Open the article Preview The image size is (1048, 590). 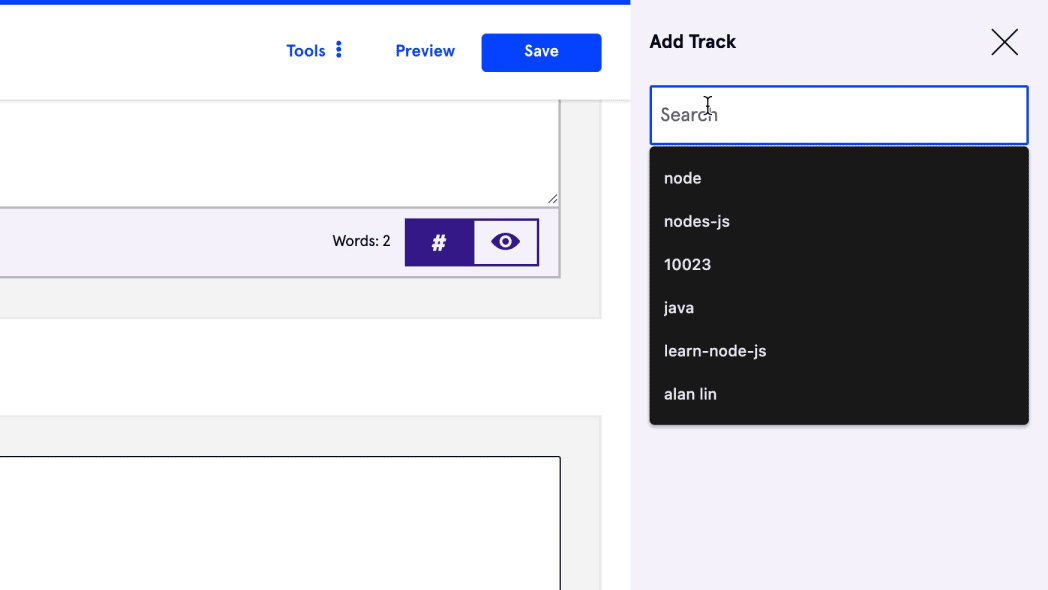[x=425, y=50]
